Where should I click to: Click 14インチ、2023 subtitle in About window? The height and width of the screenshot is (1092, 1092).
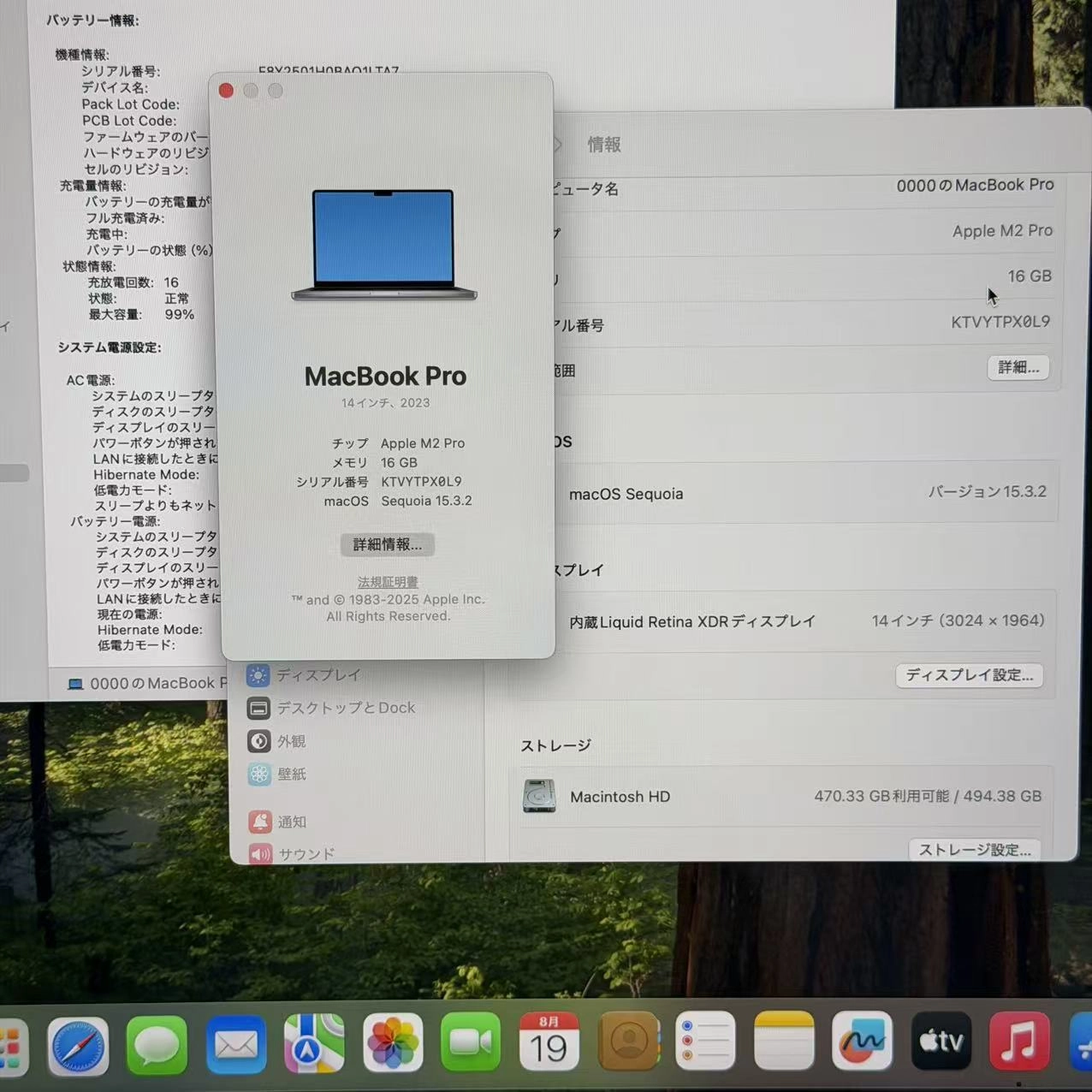click(385, 402)
